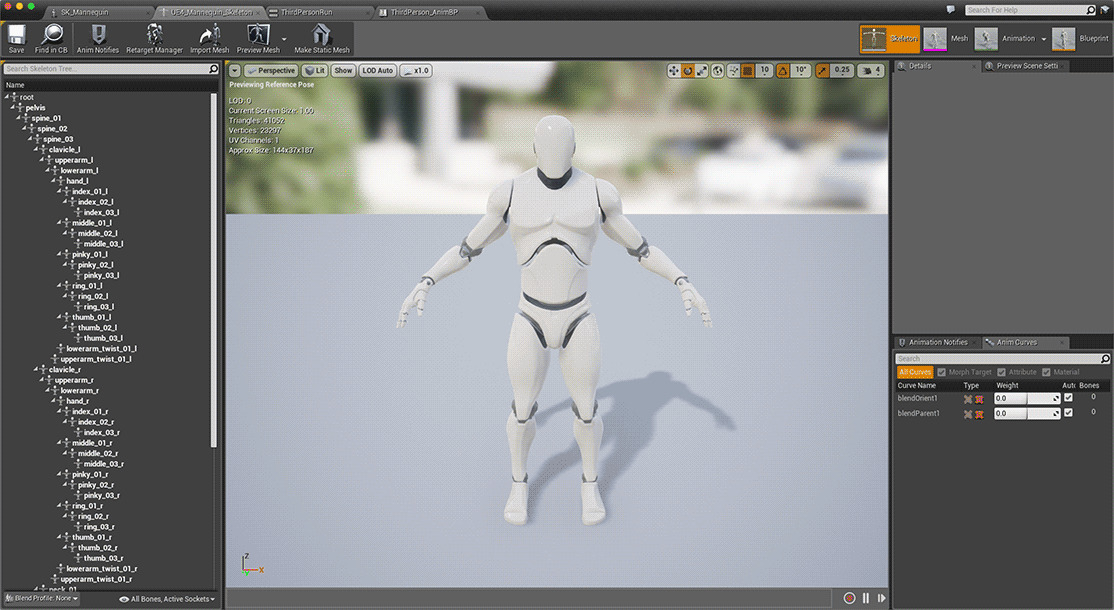Viewport: 1114px width, 610px height.
Task: Switch to Mesh editor mode
Action: click(x=946, y=39)
